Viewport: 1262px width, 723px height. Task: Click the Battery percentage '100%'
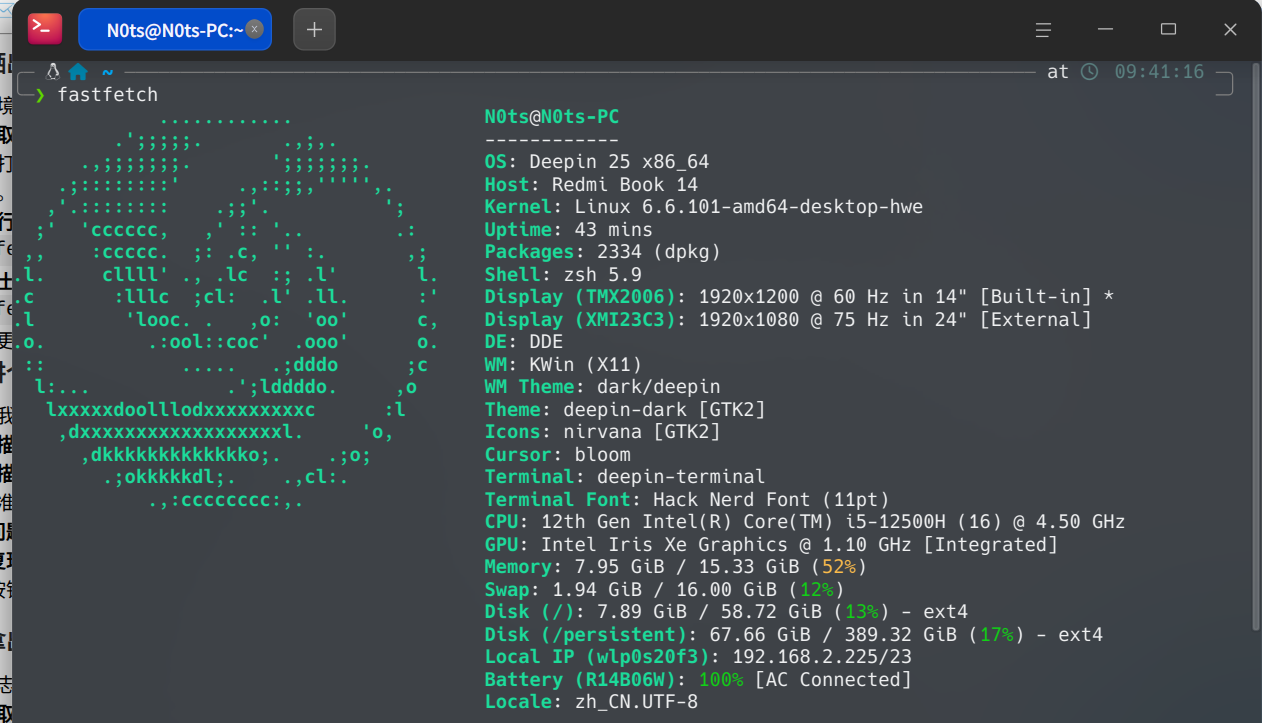click(720, 679)
